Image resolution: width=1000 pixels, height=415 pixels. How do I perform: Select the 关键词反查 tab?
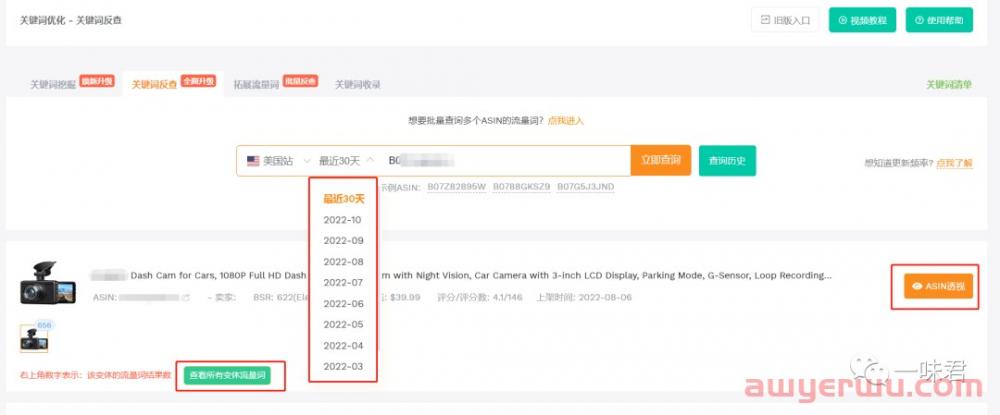tap(154, 84)
